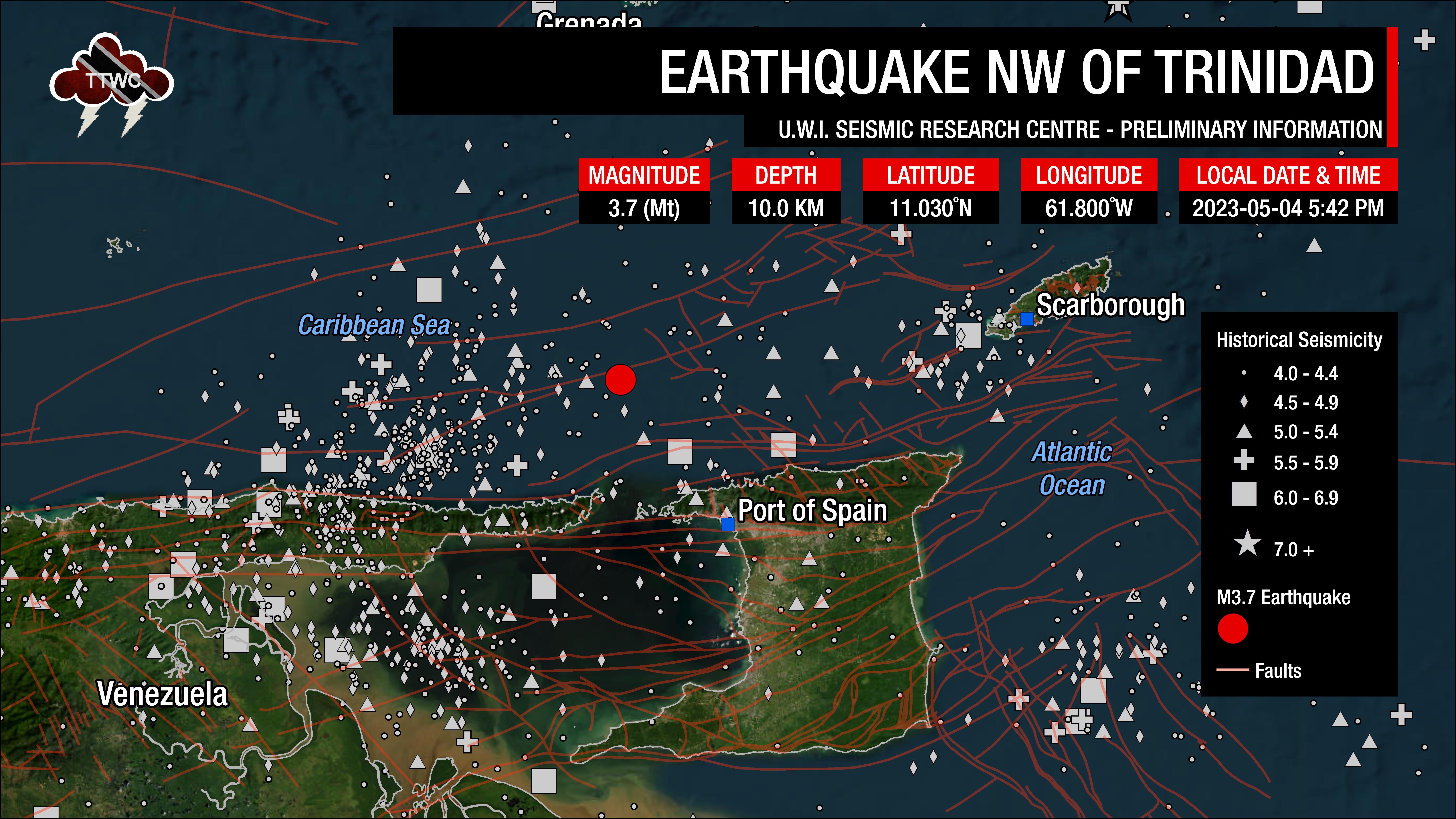Click the blue Scarborough city marker

pyautogui.click(x=1027, y=319)
